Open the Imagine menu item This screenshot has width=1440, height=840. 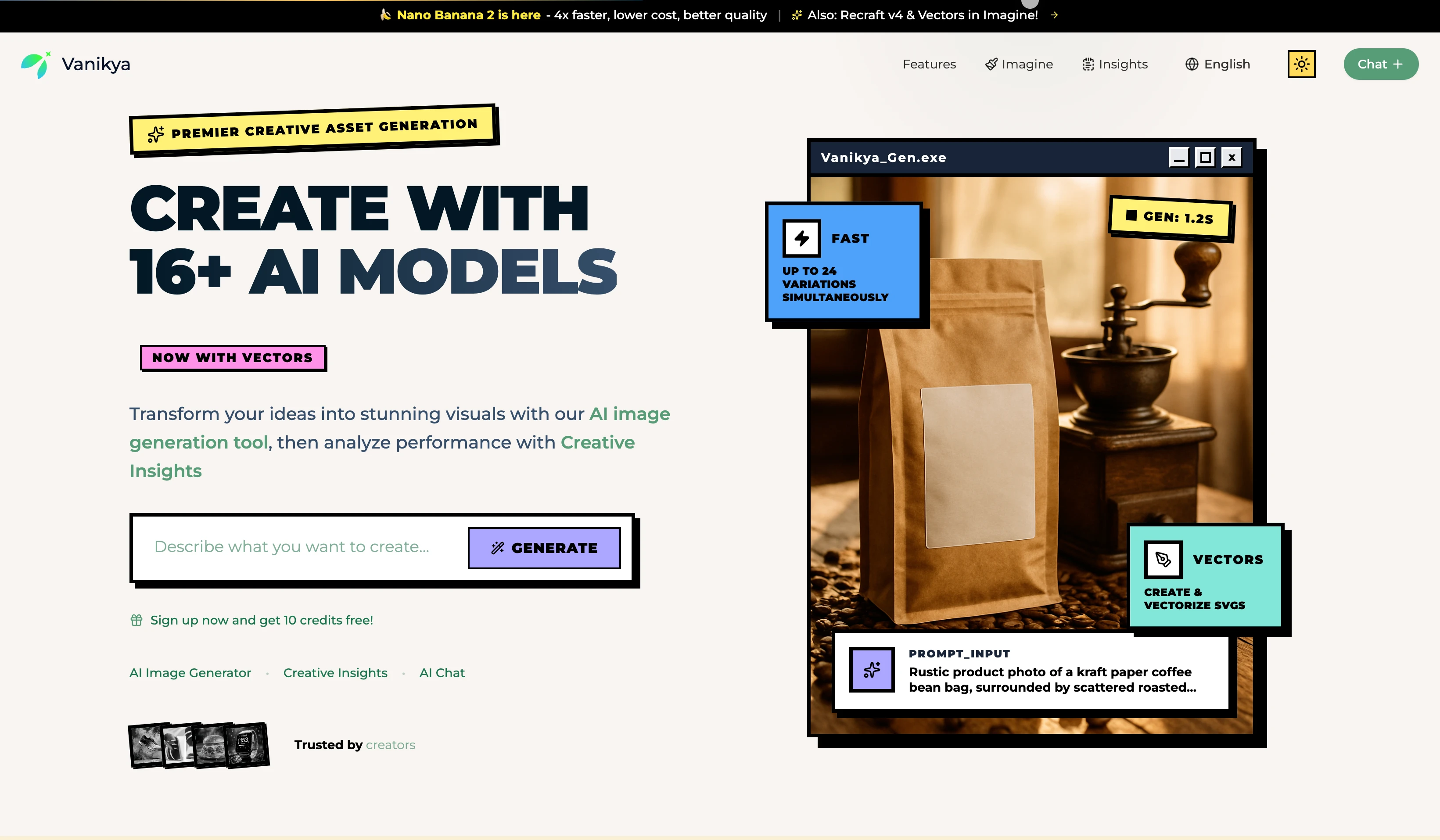click(1019, 64)
